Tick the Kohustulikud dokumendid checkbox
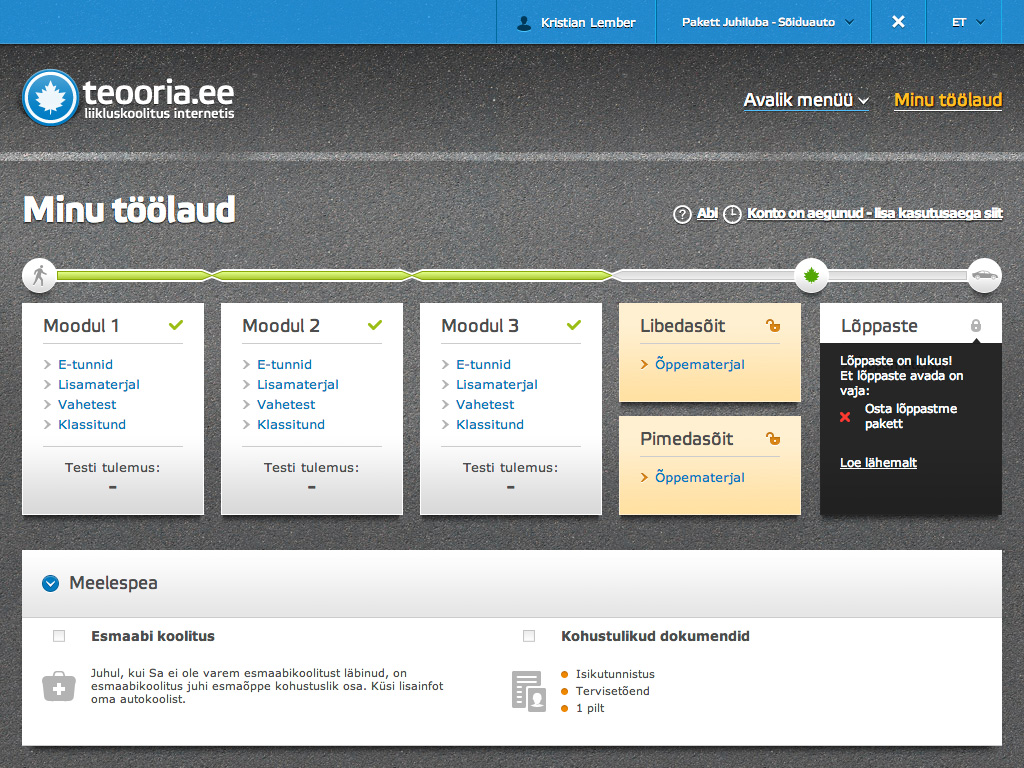1024x768 pixels. click(529, 636)
